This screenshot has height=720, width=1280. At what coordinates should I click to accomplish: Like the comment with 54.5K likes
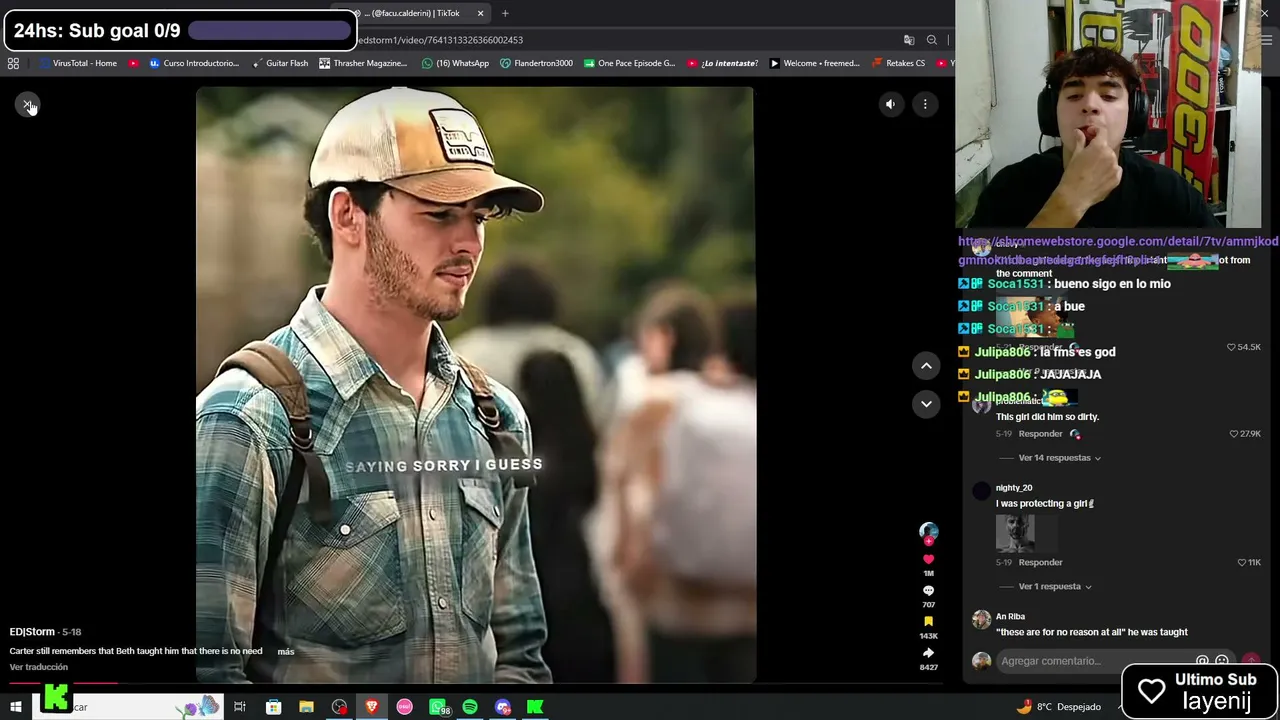[1231, 347]
